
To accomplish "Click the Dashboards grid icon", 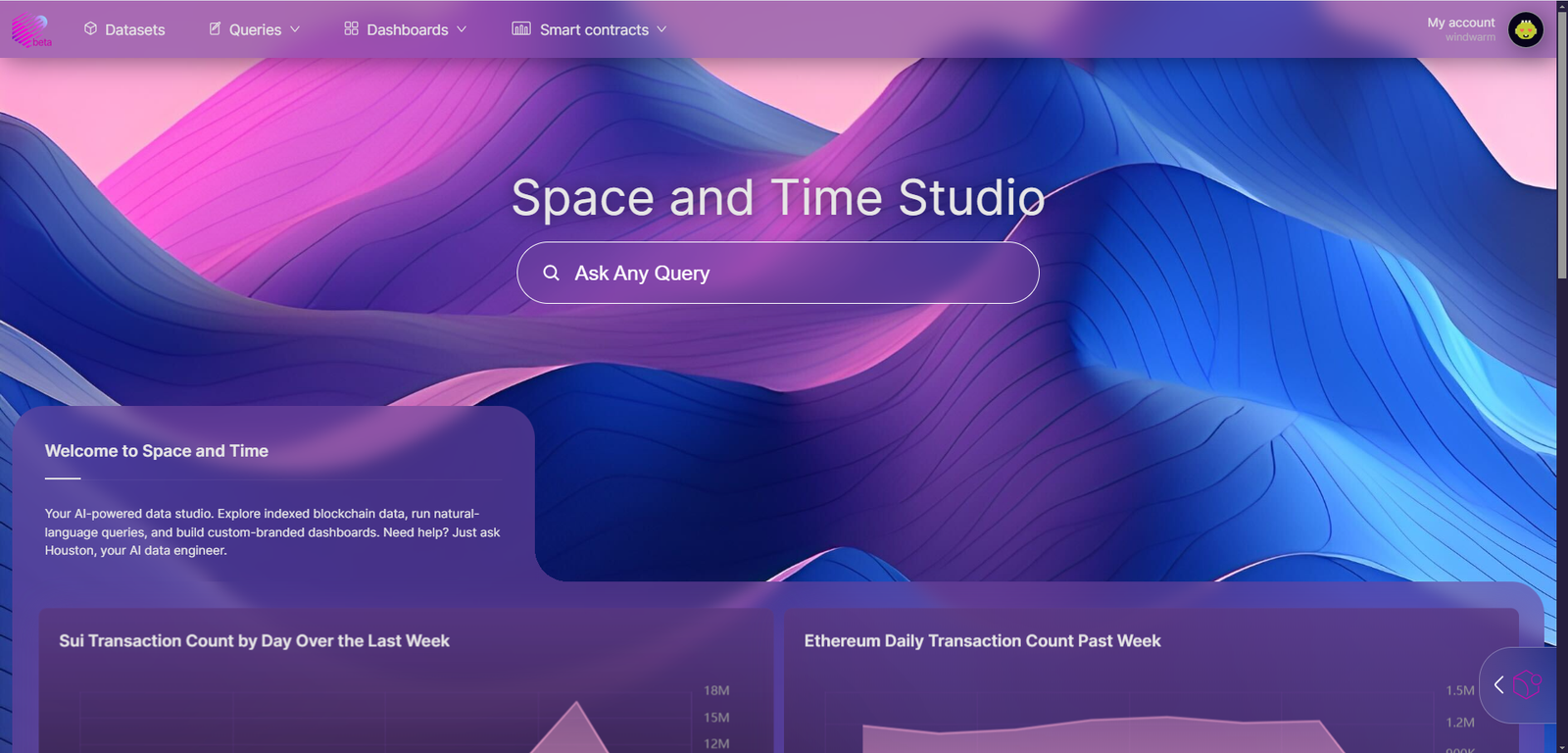I will pyautogui.click(x=351, y=28).
